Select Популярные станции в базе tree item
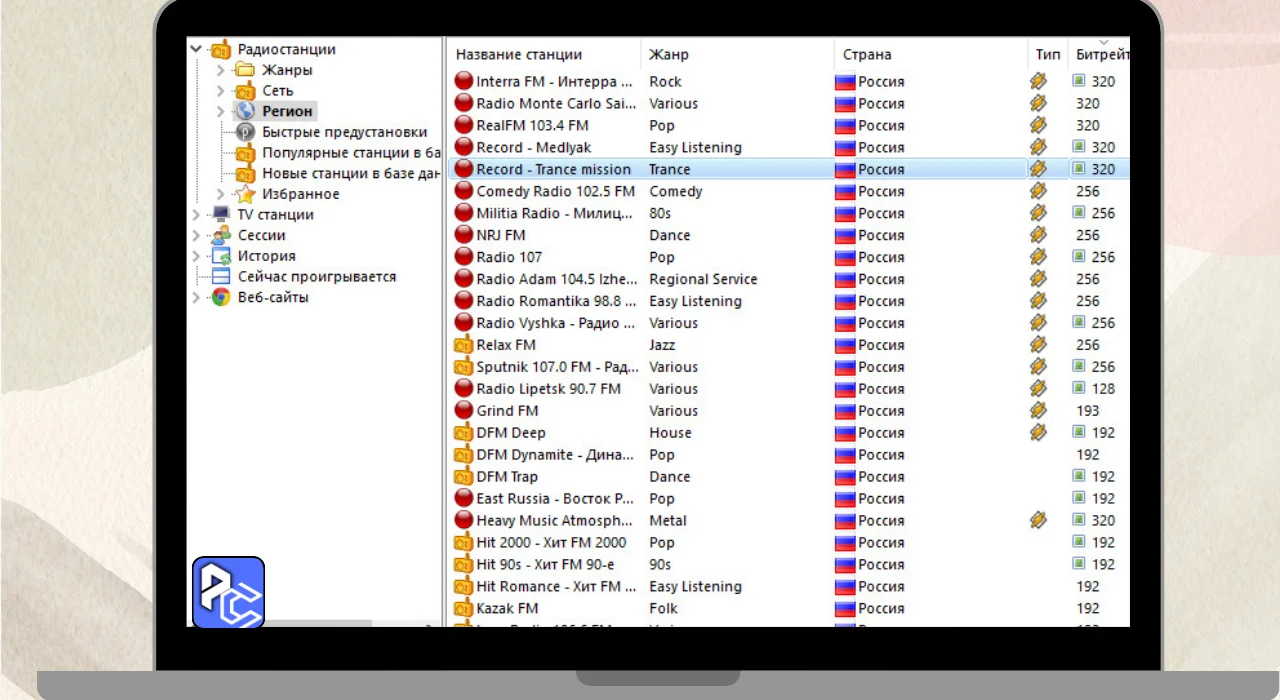This screenshot has width=1280, height=700. [x=351, y=153]
